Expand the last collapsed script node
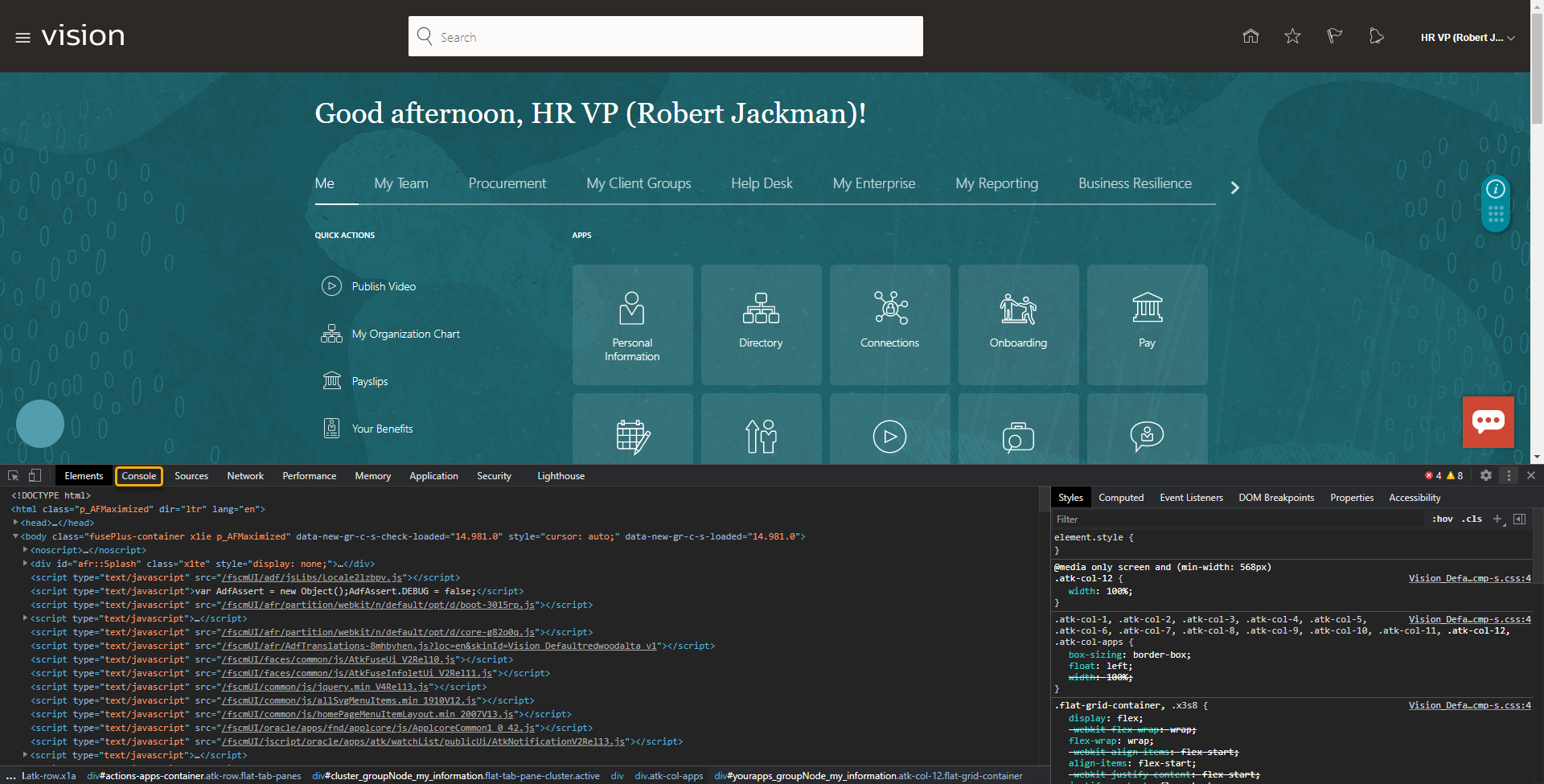The width and height of the screenshot is (1544, 784). pos(25,755)
